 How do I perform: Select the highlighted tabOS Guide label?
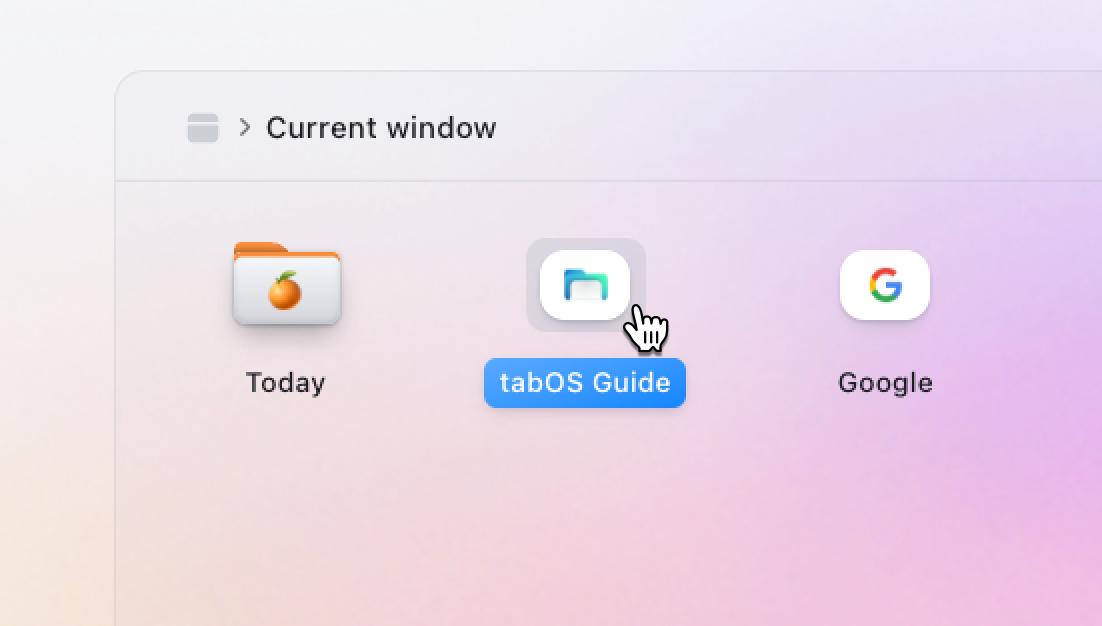pos(585,383)
